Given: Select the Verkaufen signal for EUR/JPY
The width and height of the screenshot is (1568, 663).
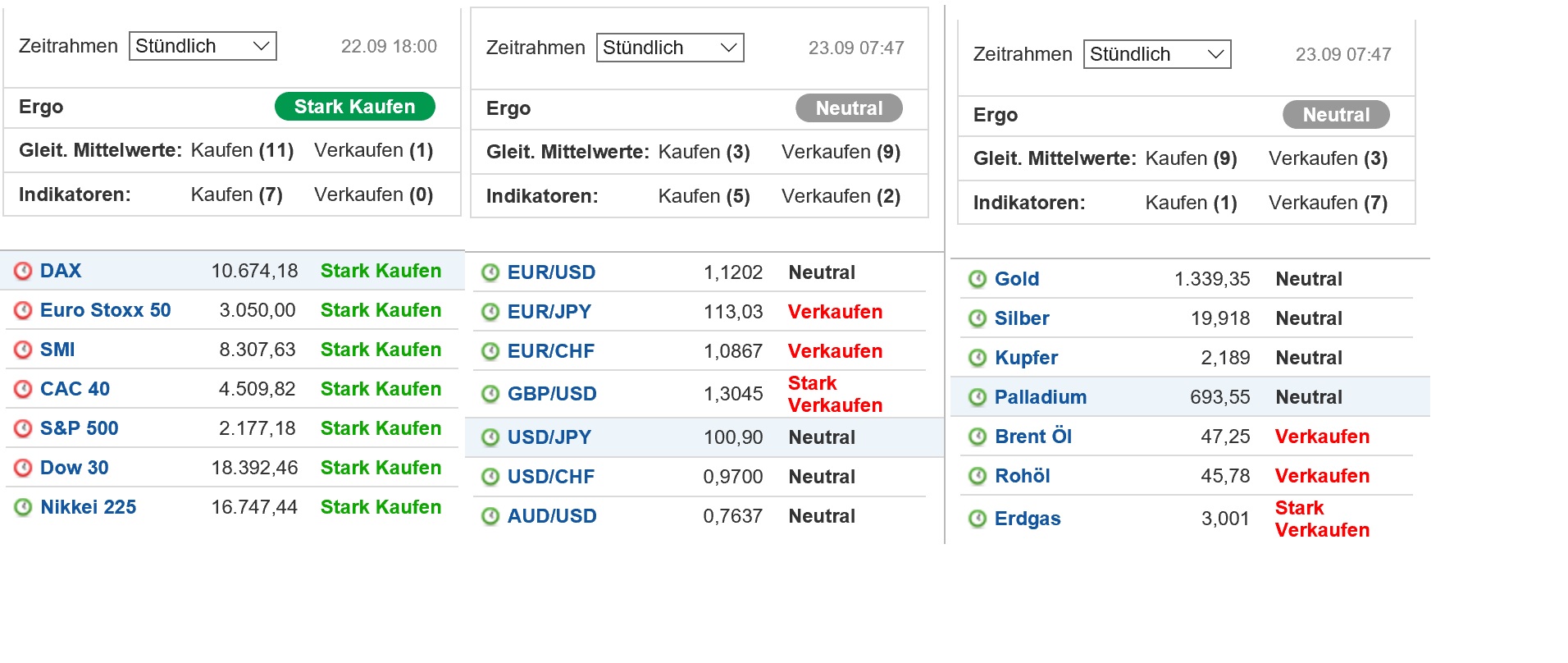Looking at the screenshot, I should [x=836, y=312].
